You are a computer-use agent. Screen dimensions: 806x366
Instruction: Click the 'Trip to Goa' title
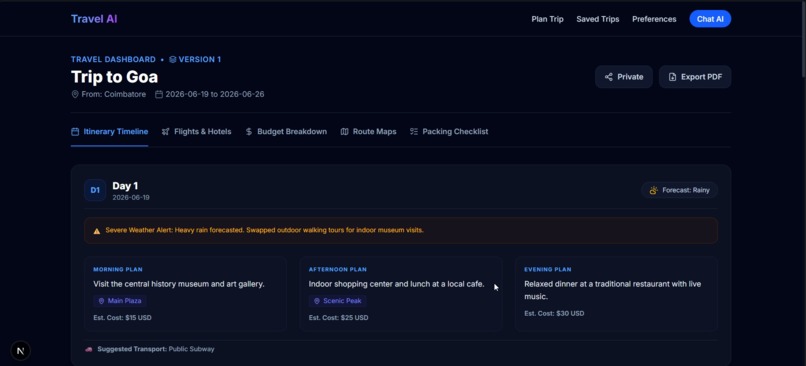114,77
